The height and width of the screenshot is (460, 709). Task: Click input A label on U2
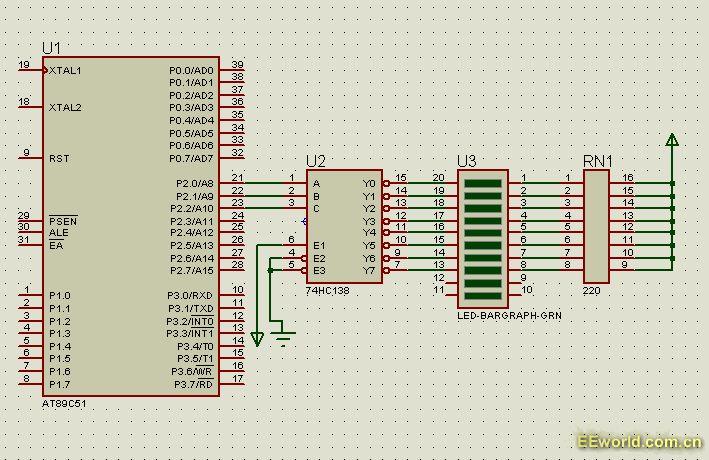pyautogui.click(x=317, y=184)
